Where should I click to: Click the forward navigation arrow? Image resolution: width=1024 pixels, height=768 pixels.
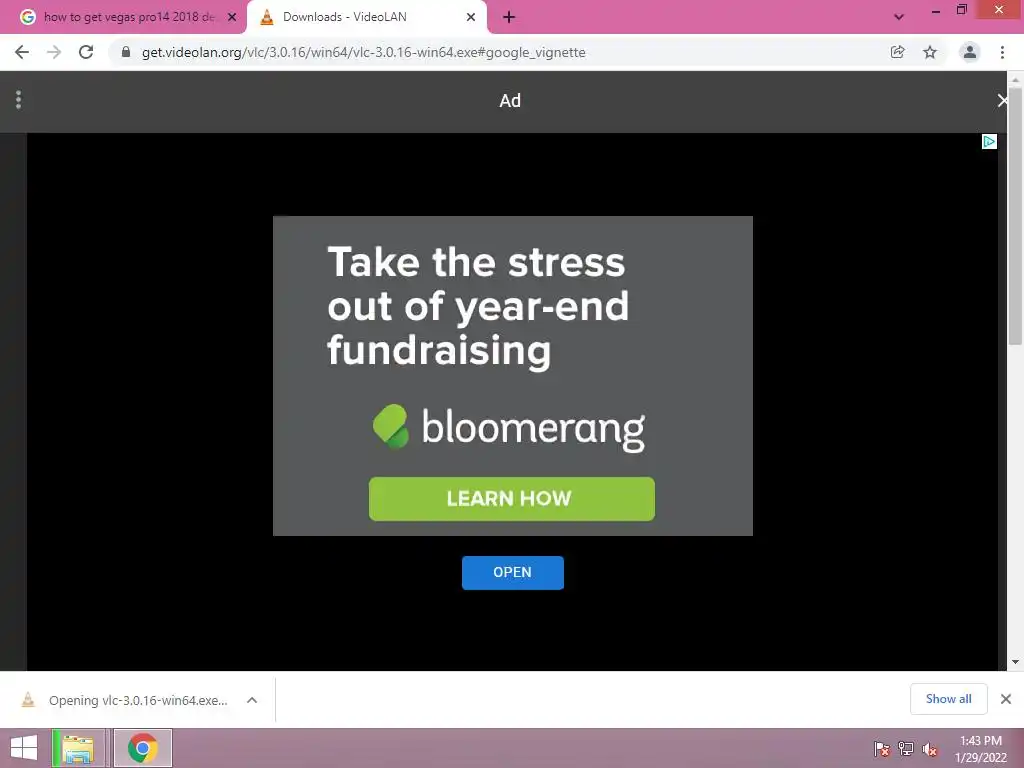pos(54,52)
